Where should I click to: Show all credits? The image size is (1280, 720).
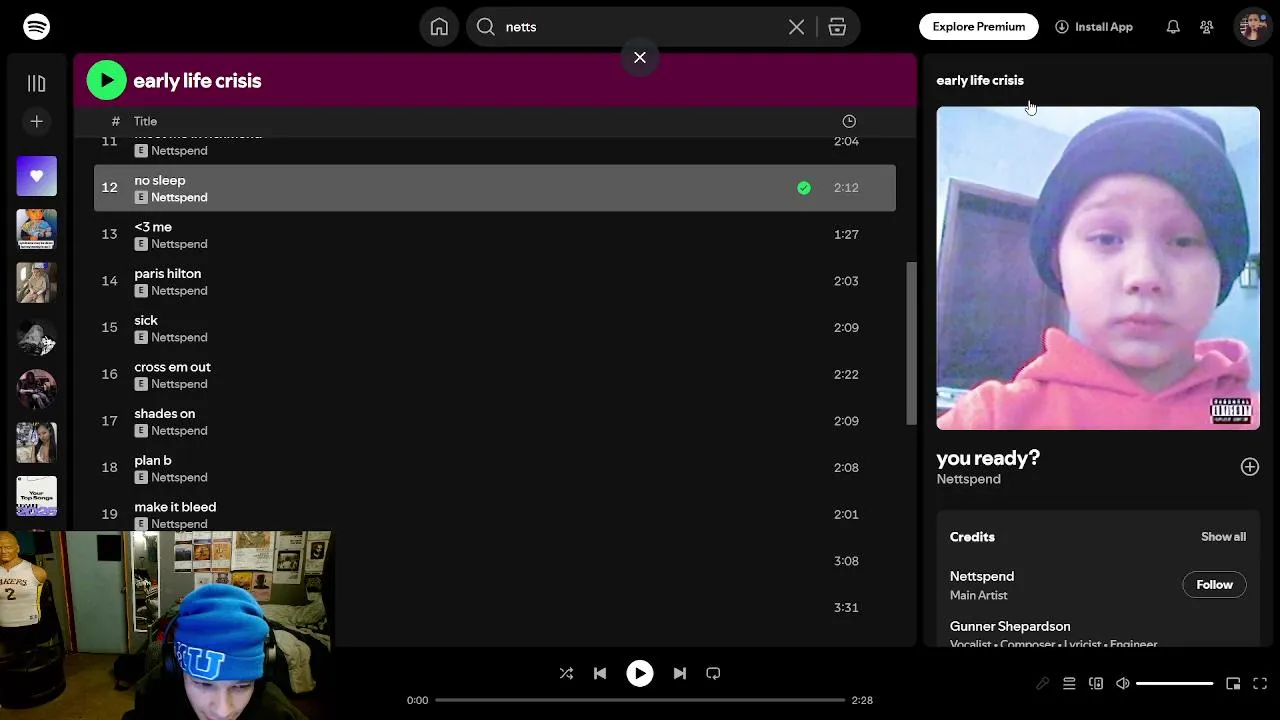click(x=1223, y=537)
